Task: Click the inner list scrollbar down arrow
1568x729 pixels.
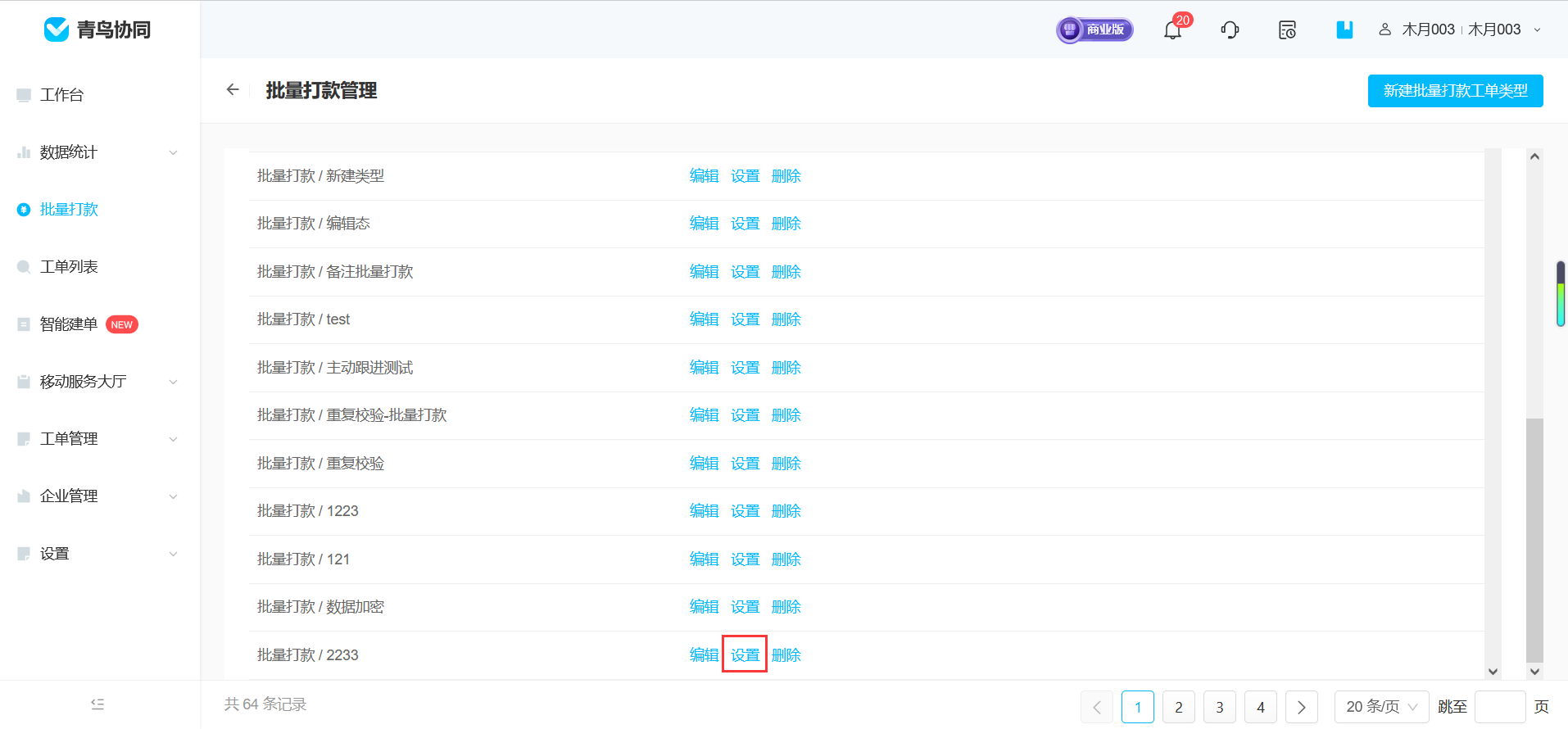Action: tap(1493, 672)
